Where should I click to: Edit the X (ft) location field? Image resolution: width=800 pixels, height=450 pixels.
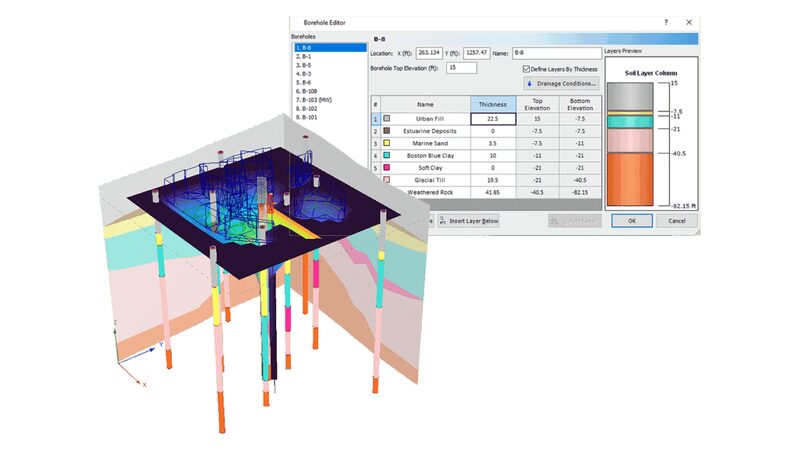pos(429,53)
